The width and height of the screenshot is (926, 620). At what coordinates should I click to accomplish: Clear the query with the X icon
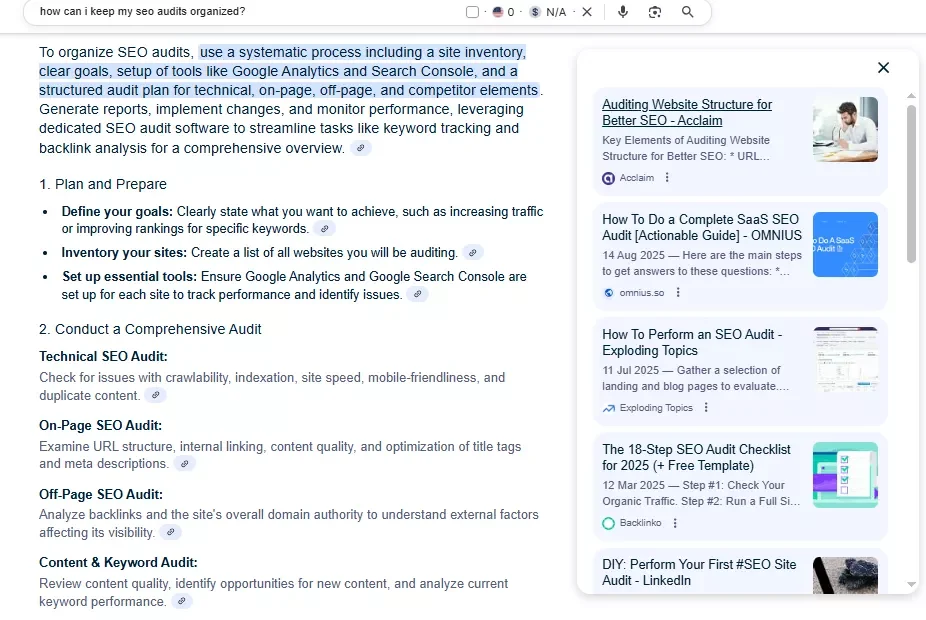587,13
